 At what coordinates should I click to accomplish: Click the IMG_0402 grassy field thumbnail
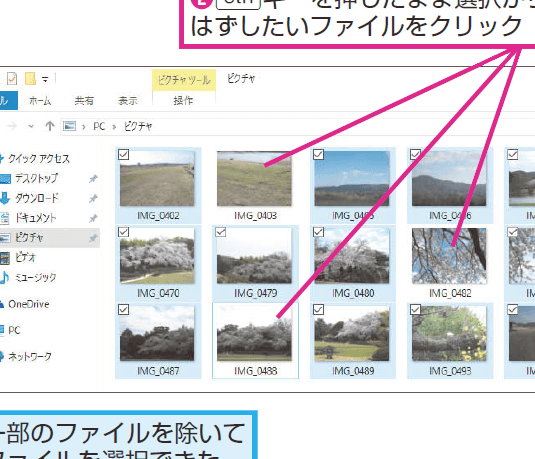point(157,179)
